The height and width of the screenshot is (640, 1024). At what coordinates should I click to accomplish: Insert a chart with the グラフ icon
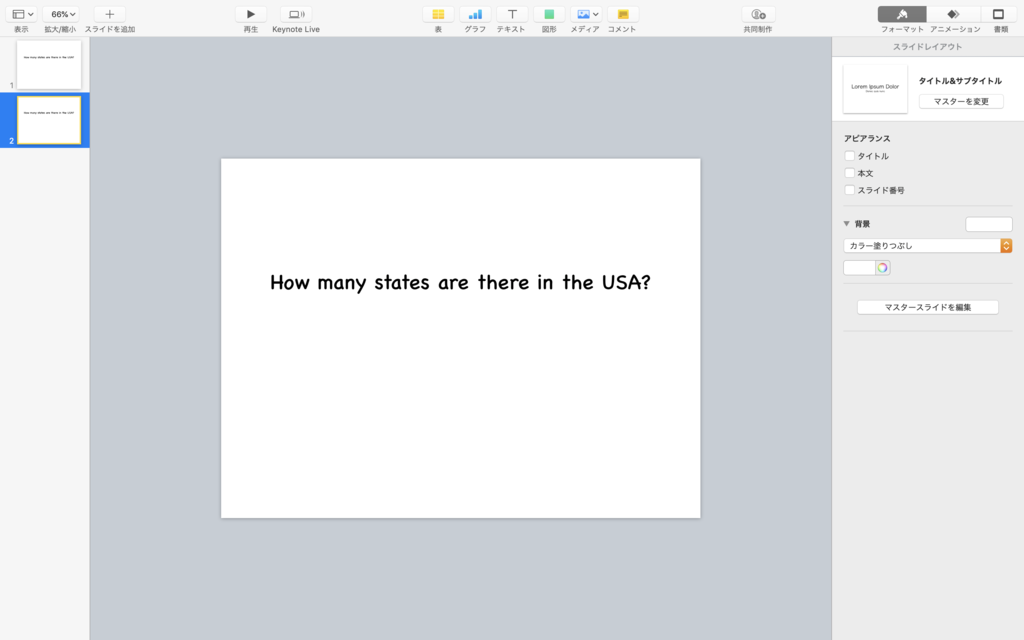[x=475, y=14]
